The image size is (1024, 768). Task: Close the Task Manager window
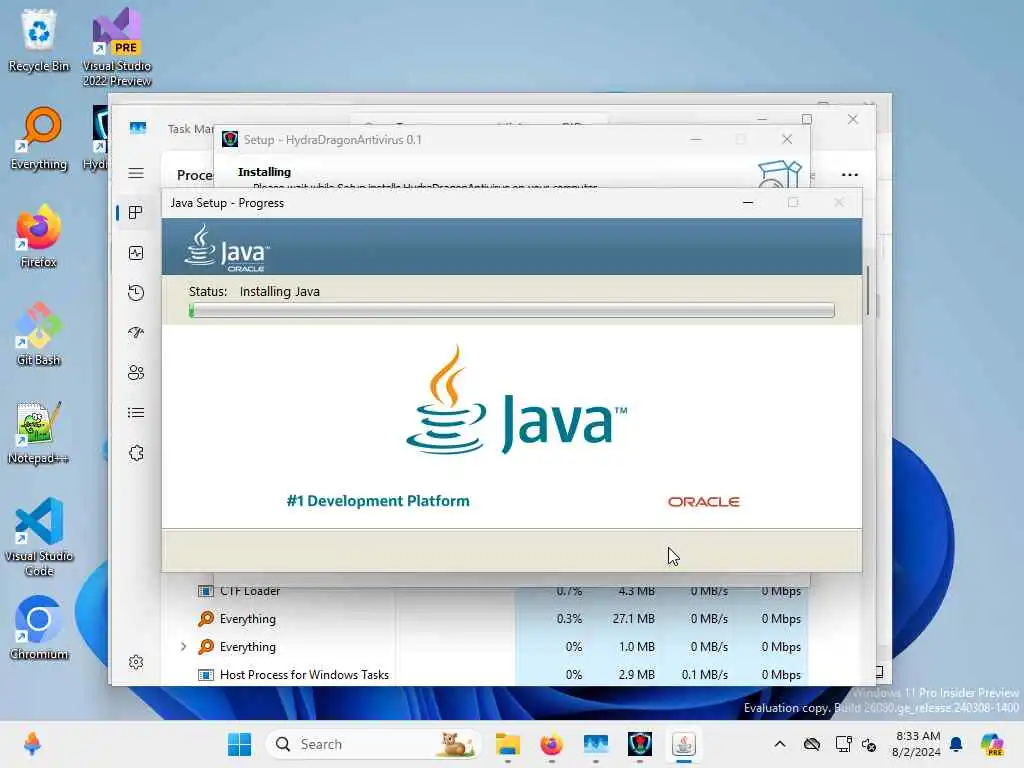(853, 119)
